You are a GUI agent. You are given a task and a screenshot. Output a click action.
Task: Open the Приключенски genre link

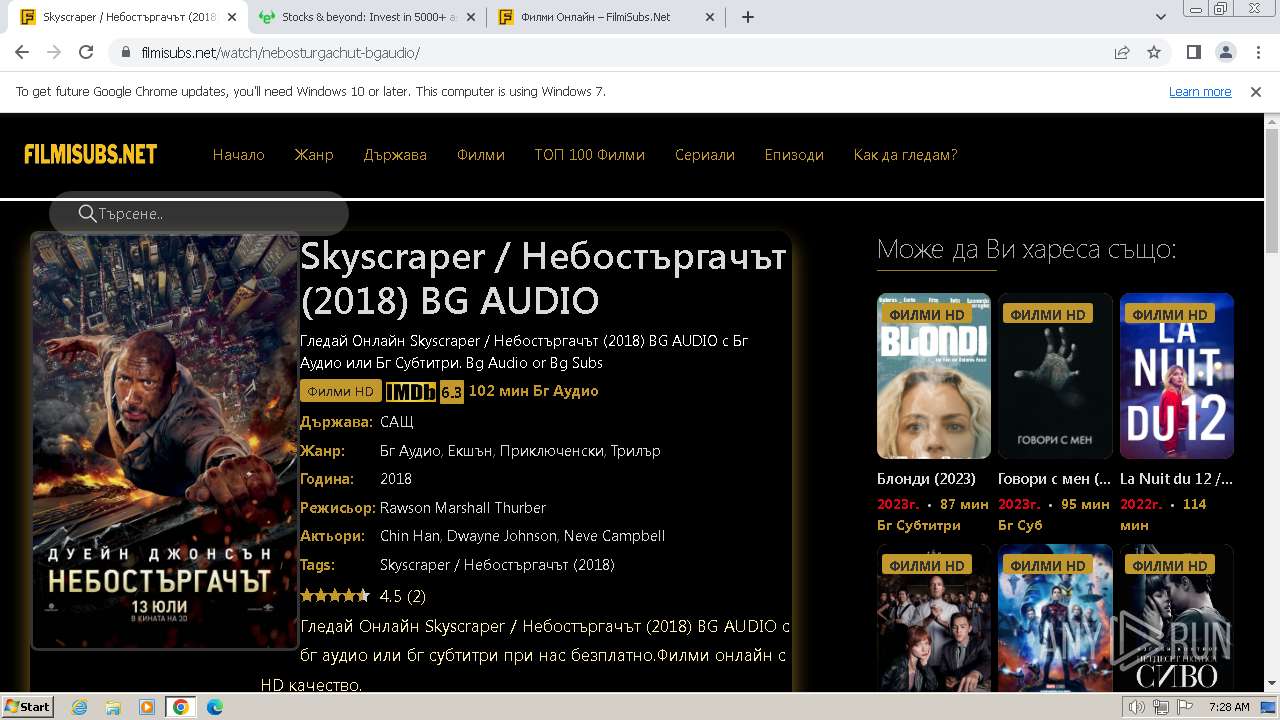pos(552,450)
